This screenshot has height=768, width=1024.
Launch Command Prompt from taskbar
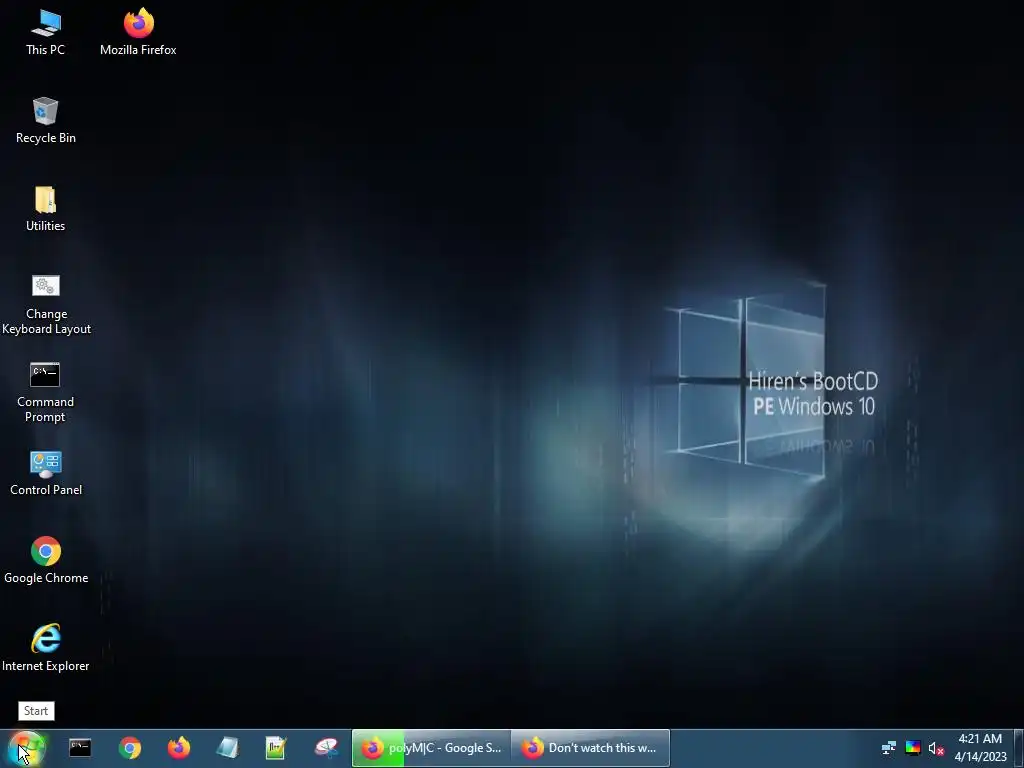coord(80,748)
